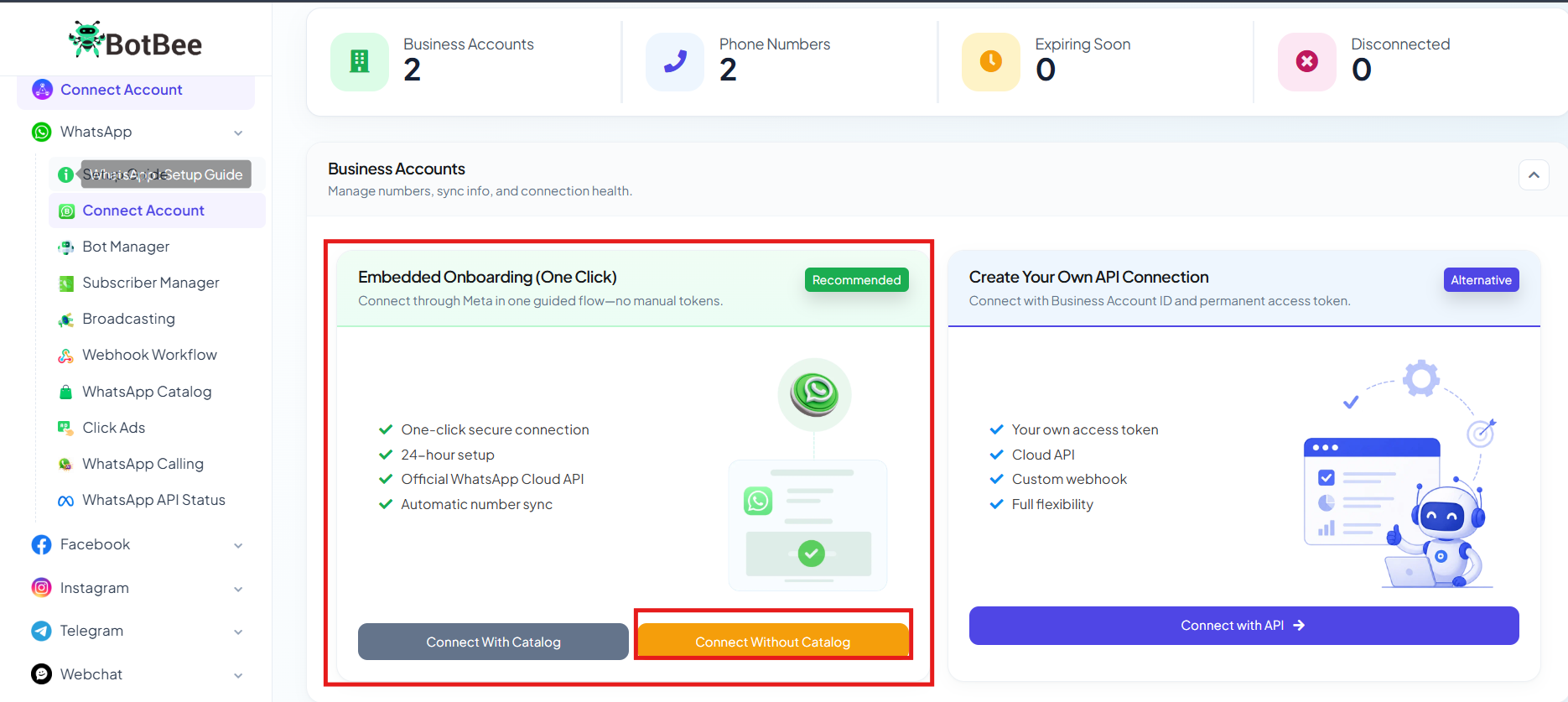Click 'Your own access token' text
The width and height of the screenshot is (1568, 702).
click(x=1085, y=429)
